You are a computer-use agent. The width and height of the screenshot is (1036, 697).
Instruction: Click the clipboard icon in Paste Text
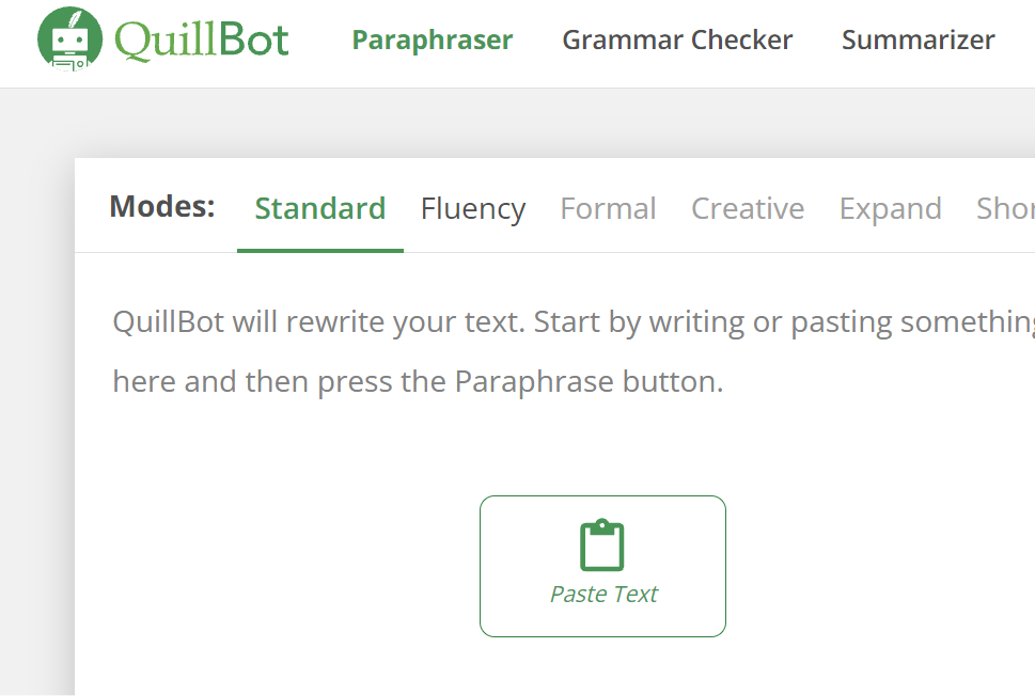pyautogui.click(x=602, y=545)
